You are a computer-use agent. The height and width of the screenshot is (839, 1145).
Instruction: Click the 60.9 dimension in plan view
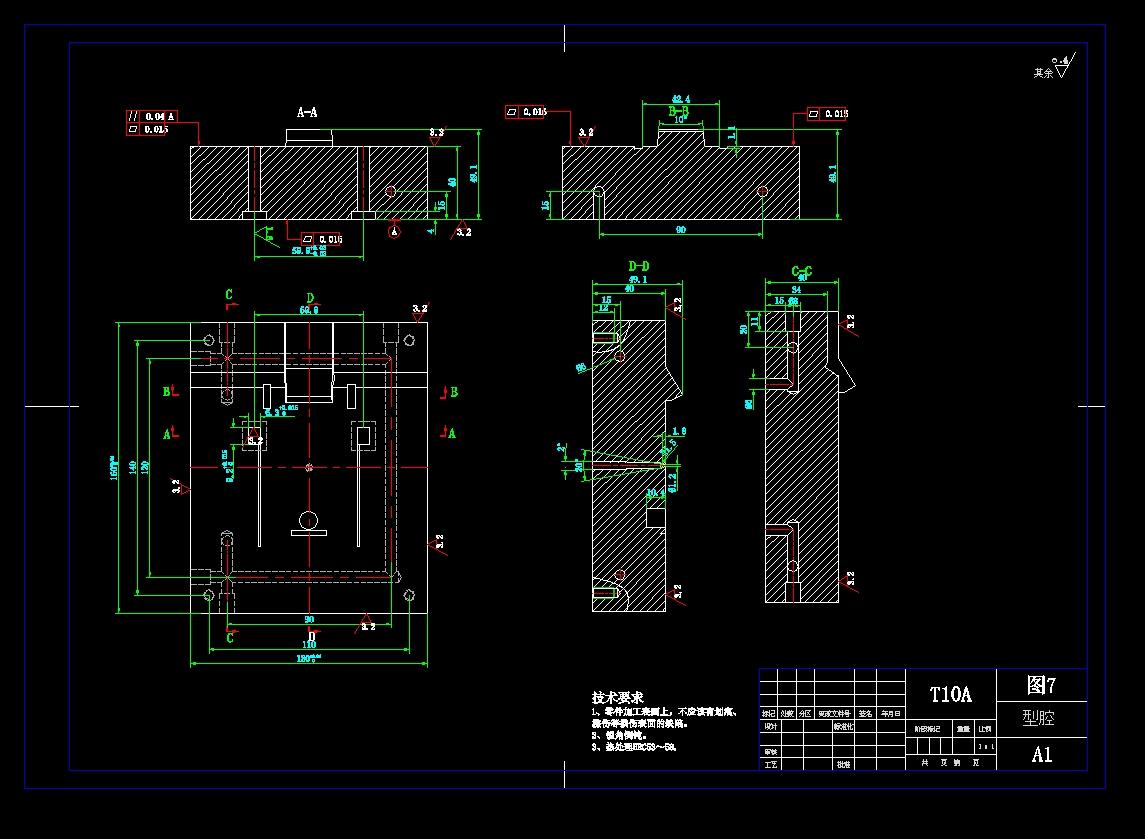point(309,310)
